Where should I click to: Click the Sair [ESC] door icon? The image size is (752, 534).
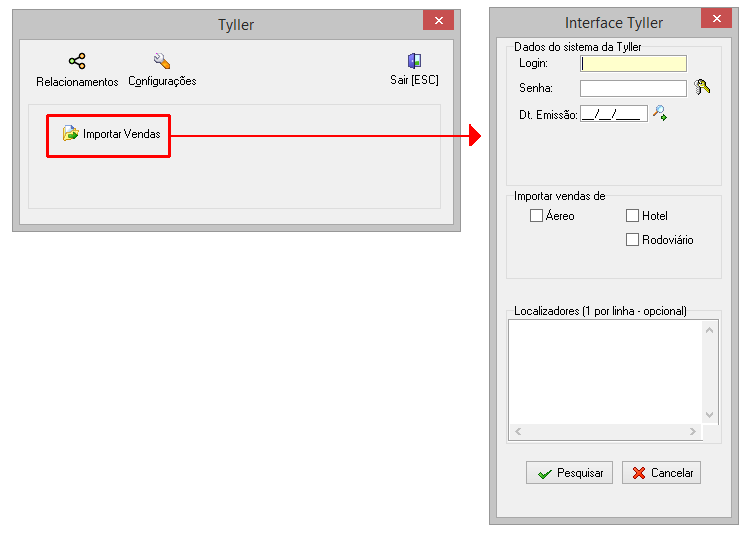pos(414,62)
